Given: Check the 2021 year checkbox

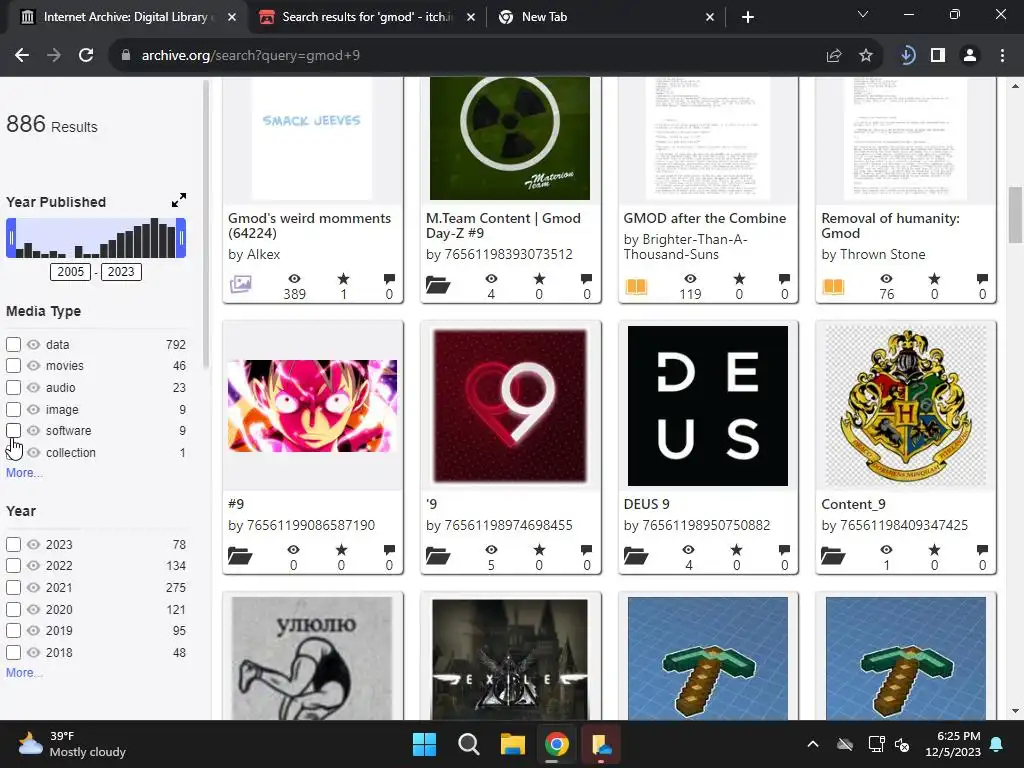Looking at the screenshot, I should click(x=13, y=587).
